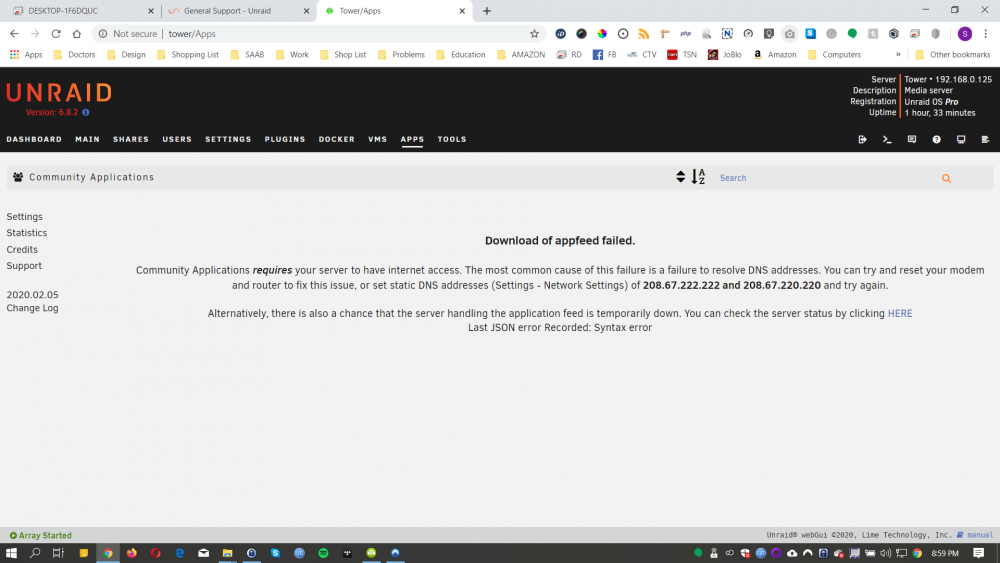The width and height of the screenshot is (1000, 563).
Task: Open the Problems bookmark folder
Action: [402, 54]
